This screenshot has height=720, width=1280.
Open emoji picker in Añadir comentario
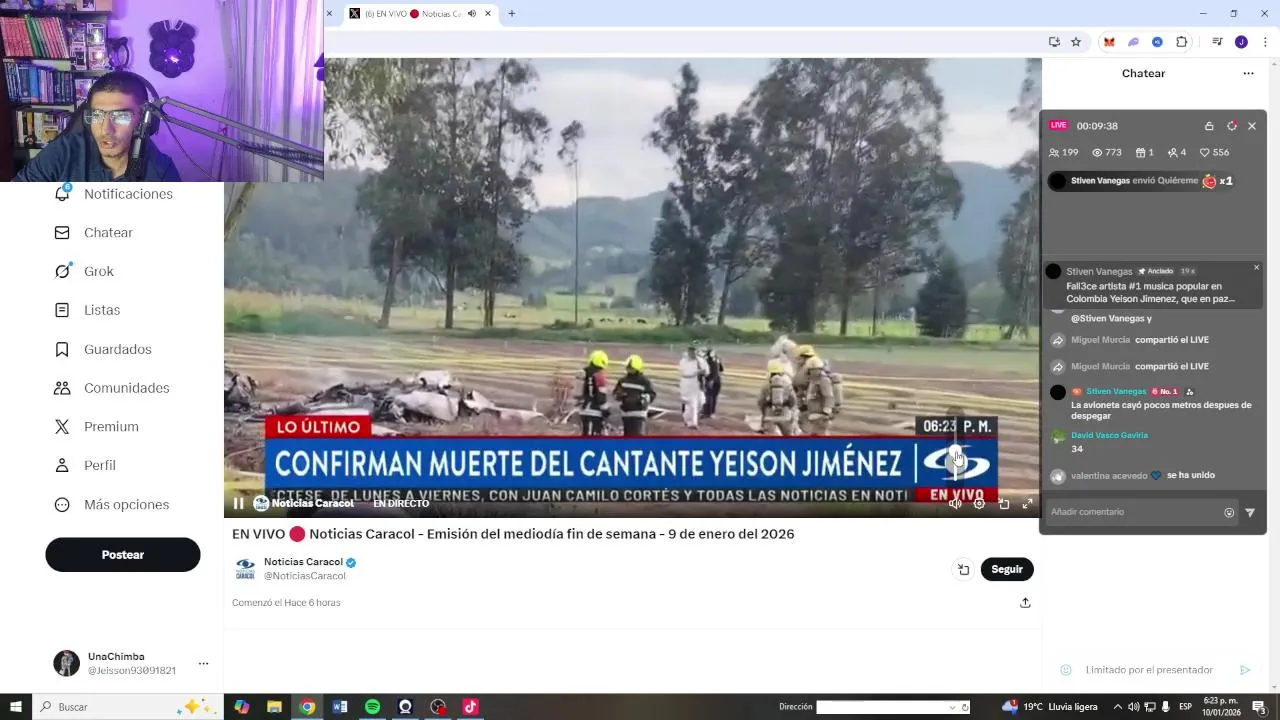(1229, 512)
